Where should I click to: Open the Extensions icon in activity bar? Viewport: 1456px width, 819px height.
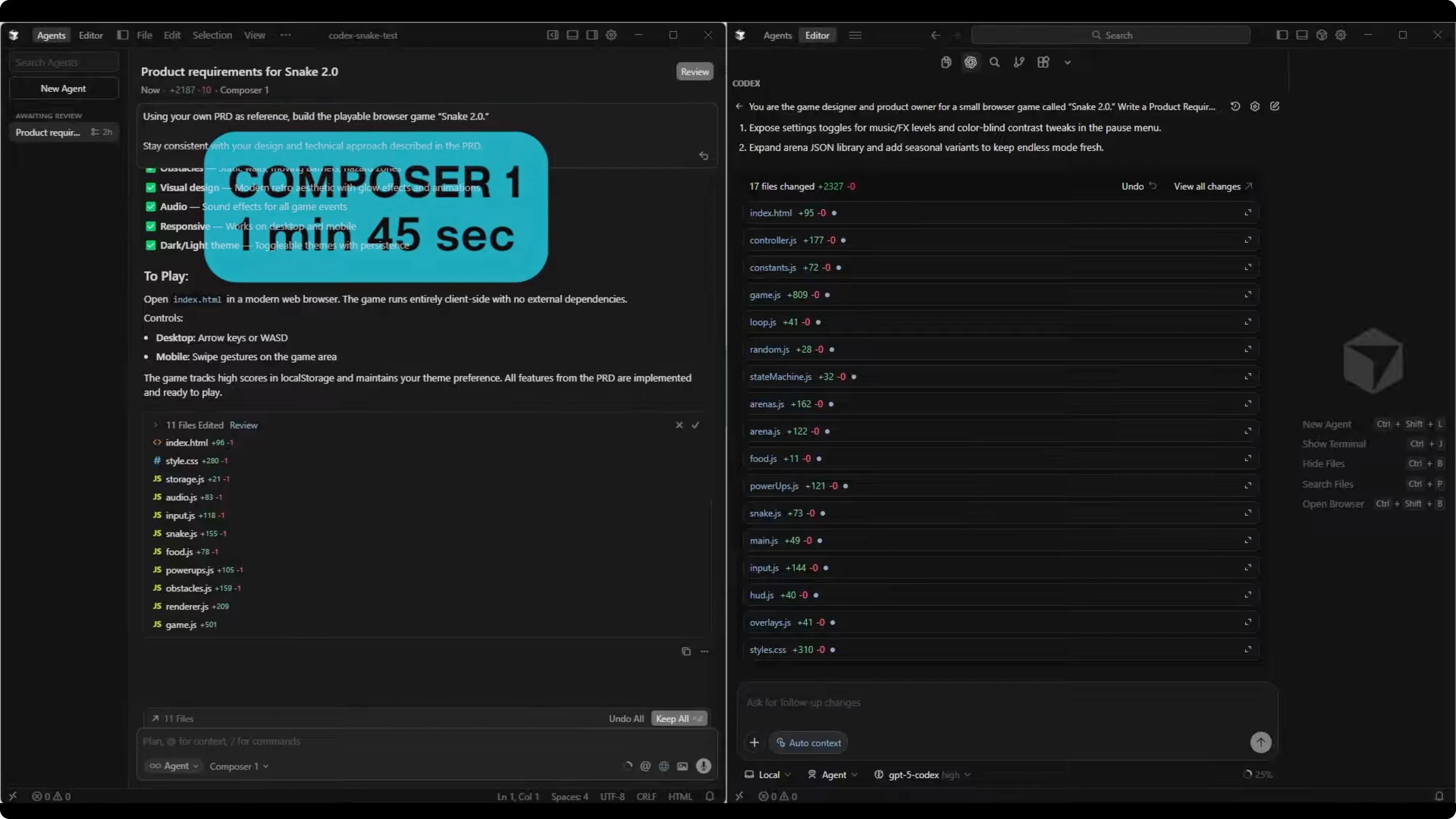click(1043, 62)
